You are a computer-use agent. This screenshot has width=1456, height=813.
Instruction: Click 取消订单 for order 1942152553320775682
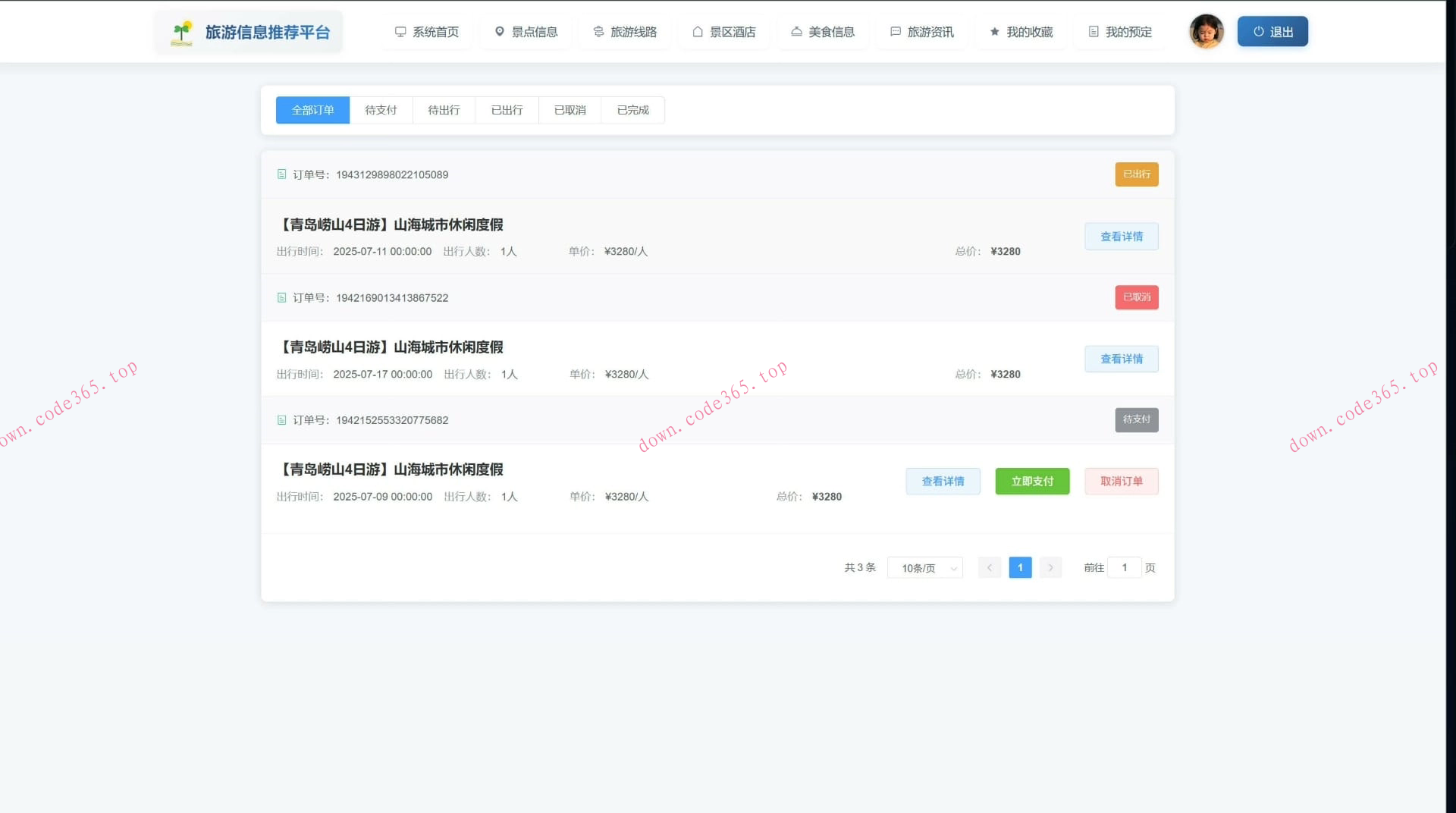coord(1122,481)
